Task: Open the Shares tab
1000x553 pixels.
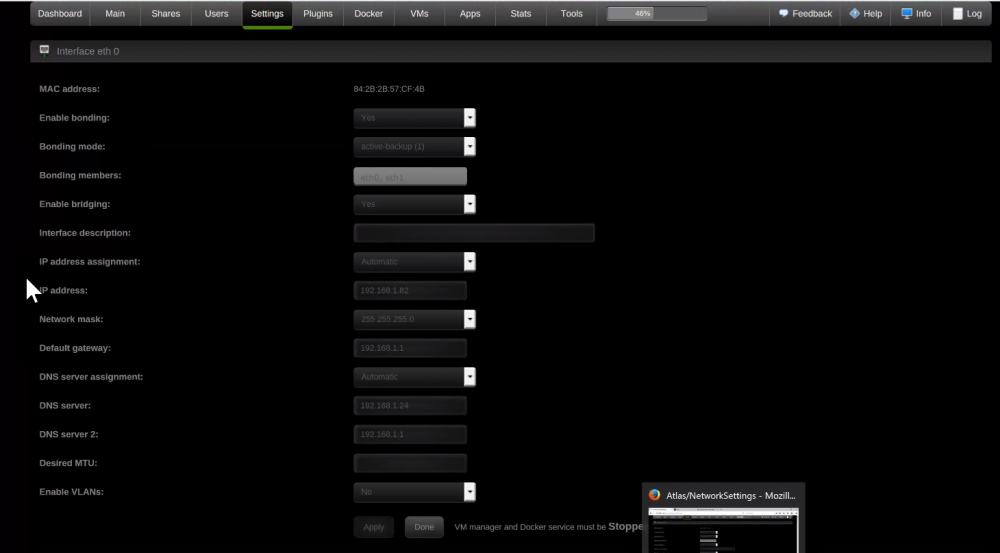Action: [x=166, y=13]
